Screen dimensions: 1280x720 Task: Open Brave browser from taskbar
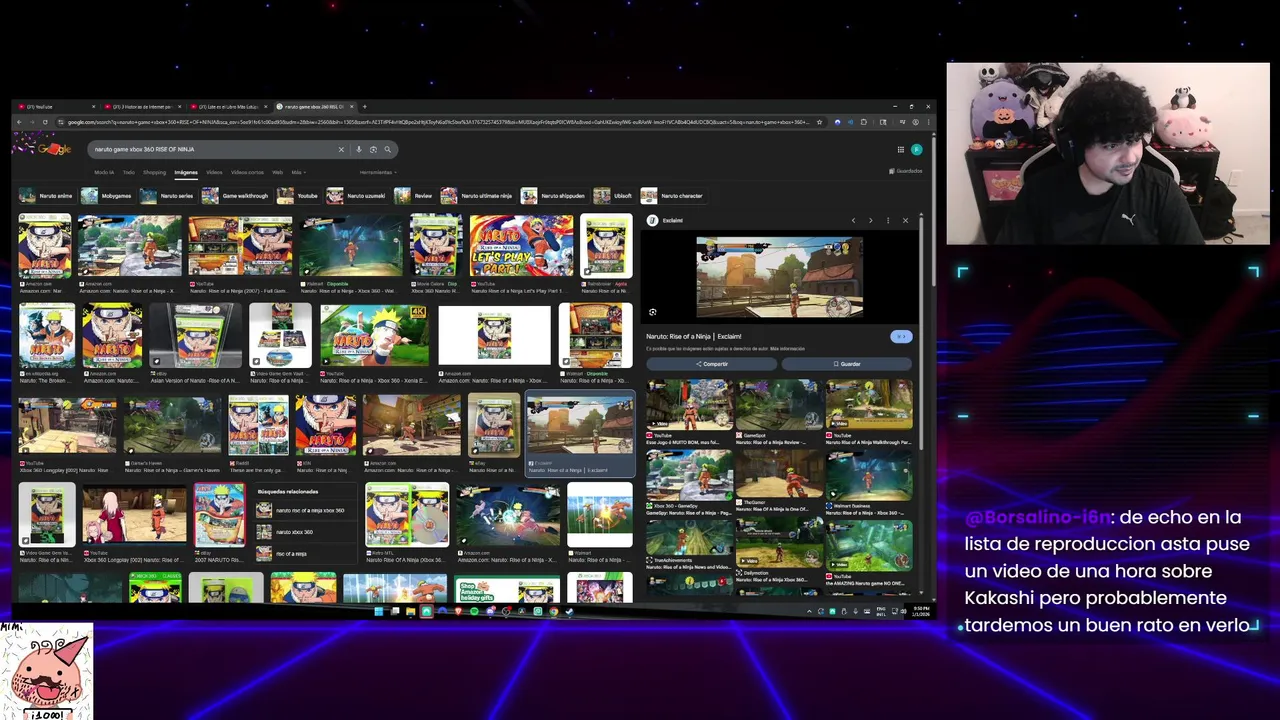[458, 611]
